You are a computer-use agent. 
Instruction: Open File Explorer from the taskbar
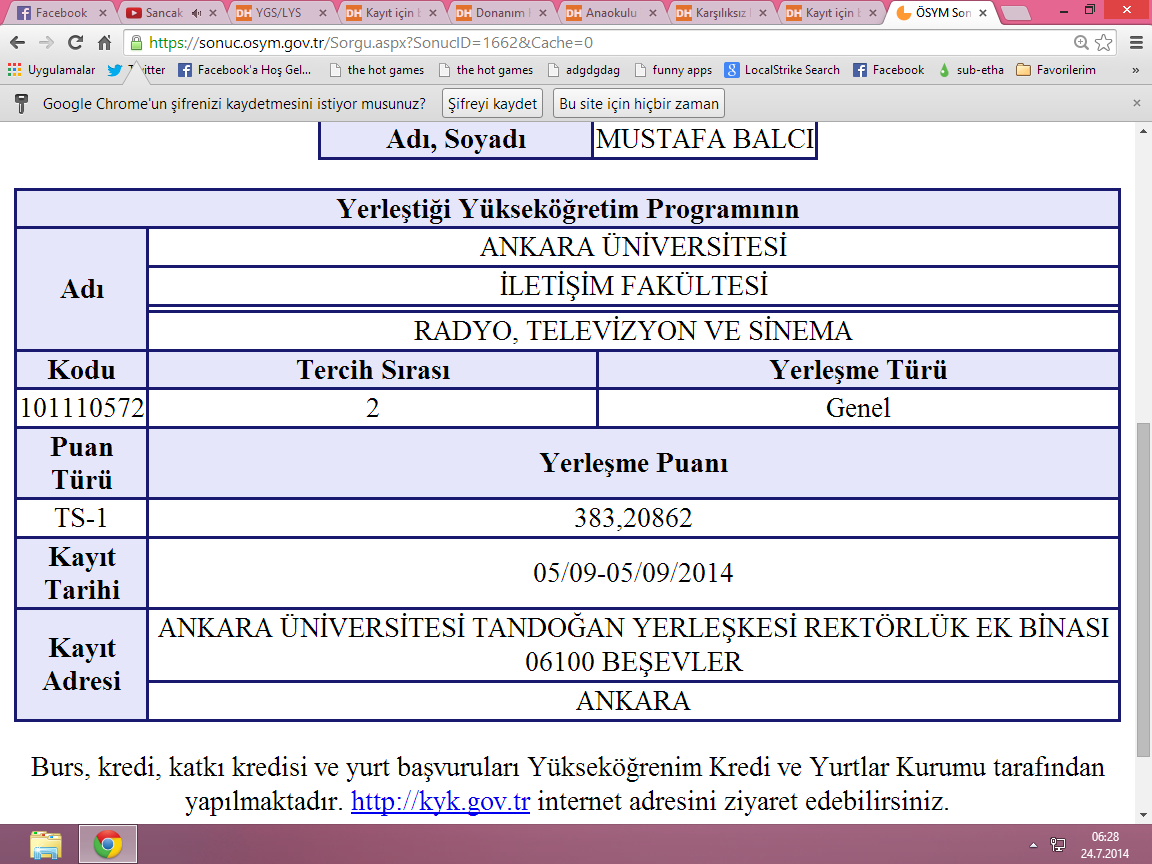(x=46, y=845)
